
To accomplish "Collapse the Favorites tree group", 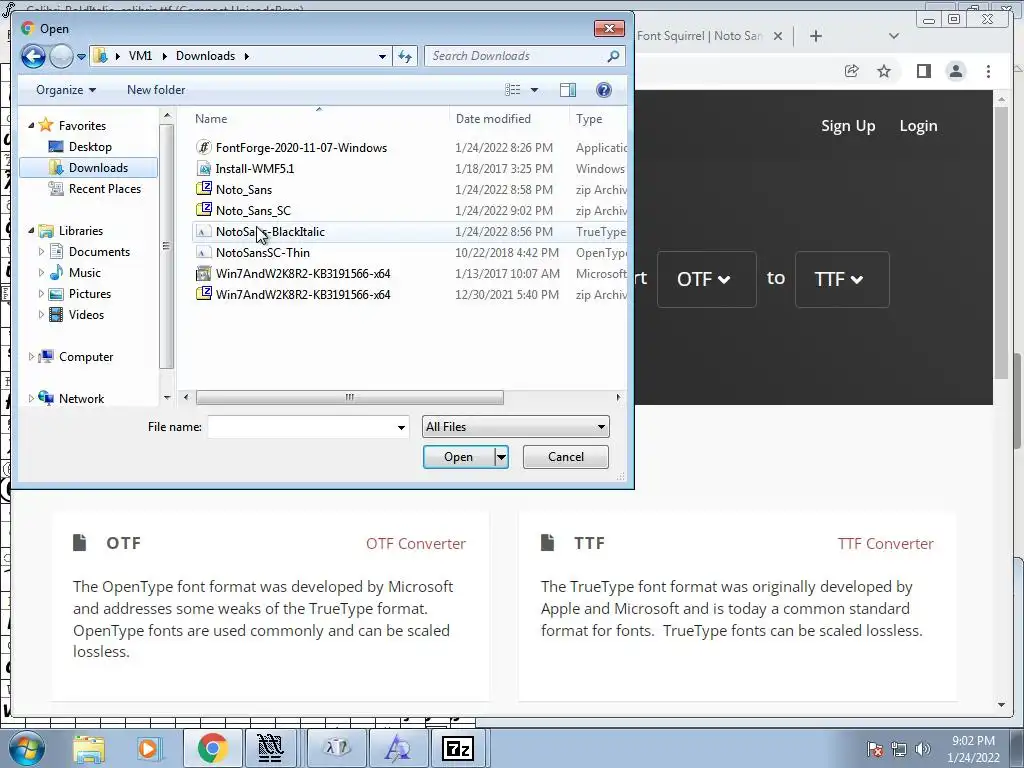I will 31,125.
